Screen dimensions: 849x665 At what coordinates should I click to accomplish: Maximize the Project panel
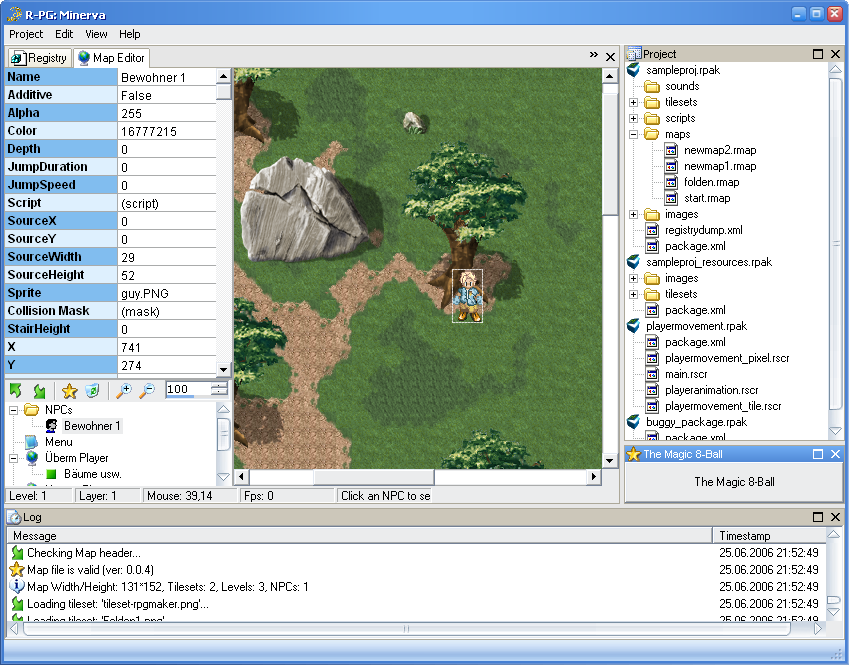(818, 54)
